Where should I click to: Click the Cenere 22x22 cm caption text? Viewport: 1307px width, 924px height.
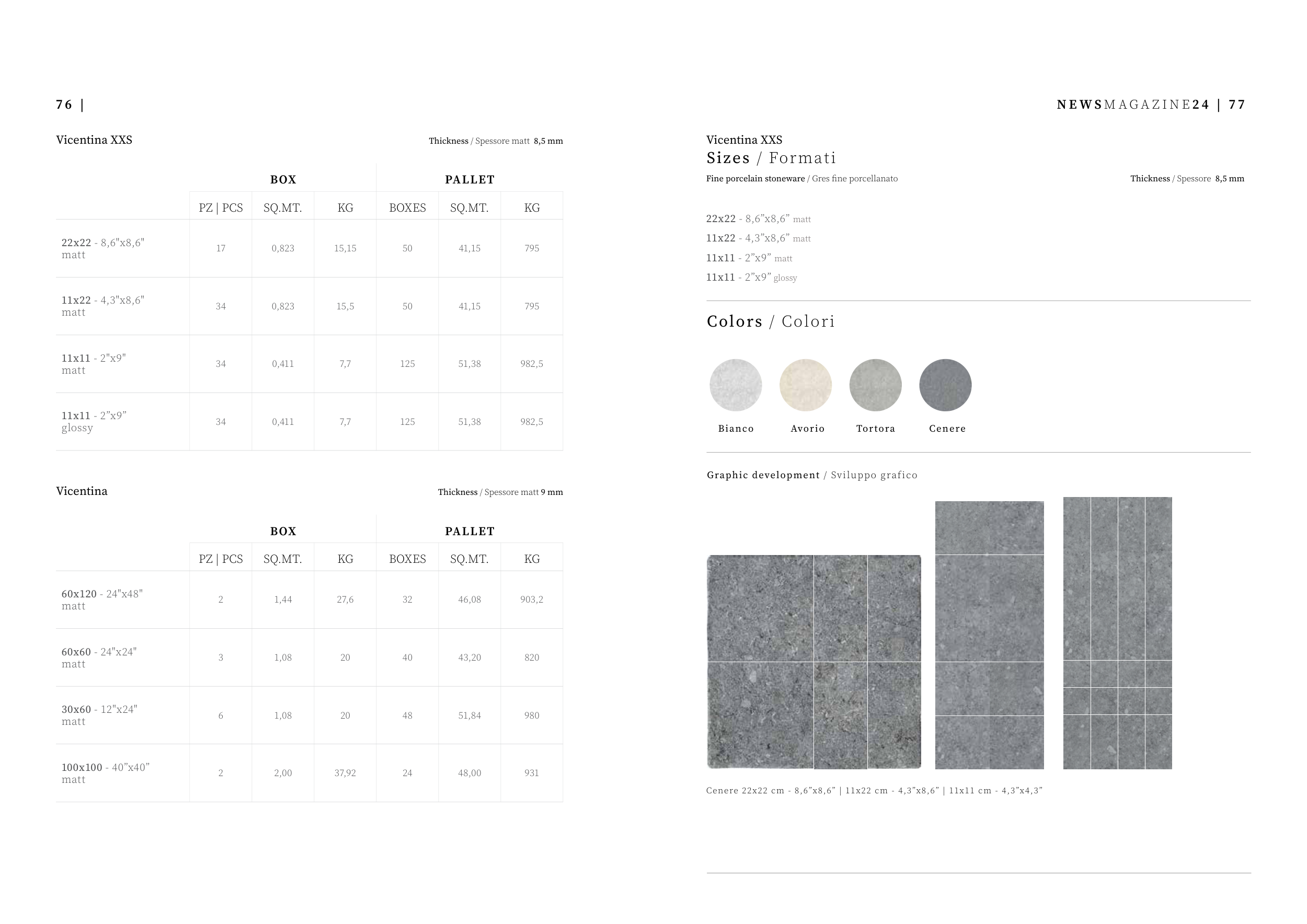click(874, 790)
